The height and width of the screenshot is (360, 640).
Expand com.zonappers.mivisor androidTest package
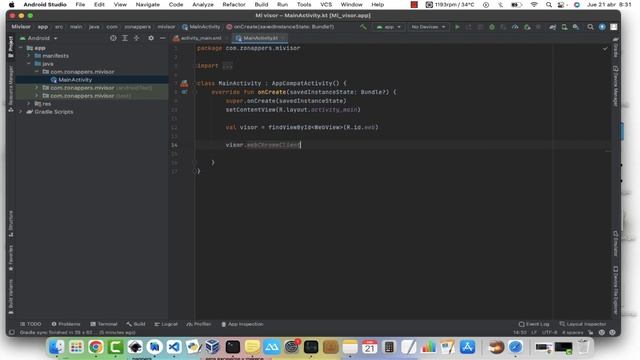tap(37, 88)
